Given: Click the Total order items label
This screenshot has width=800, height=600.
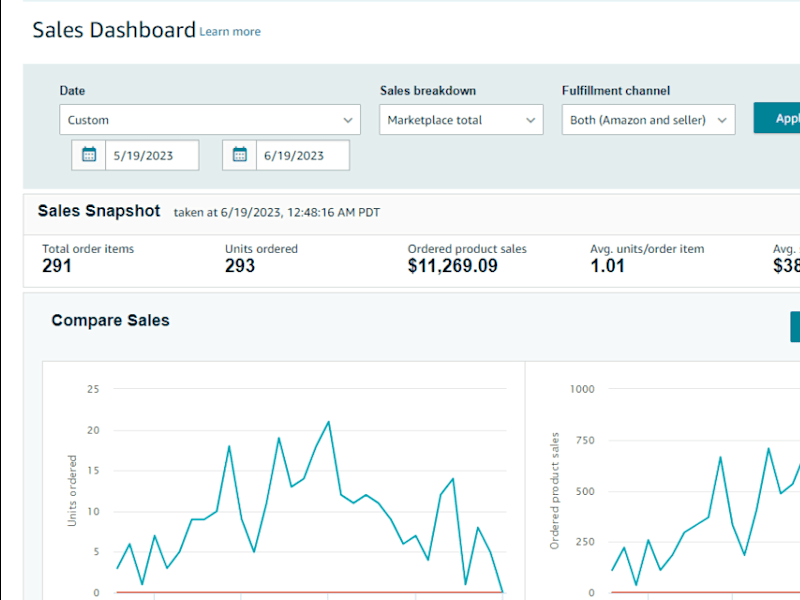Looking at the screenshot, I should 88,249.
